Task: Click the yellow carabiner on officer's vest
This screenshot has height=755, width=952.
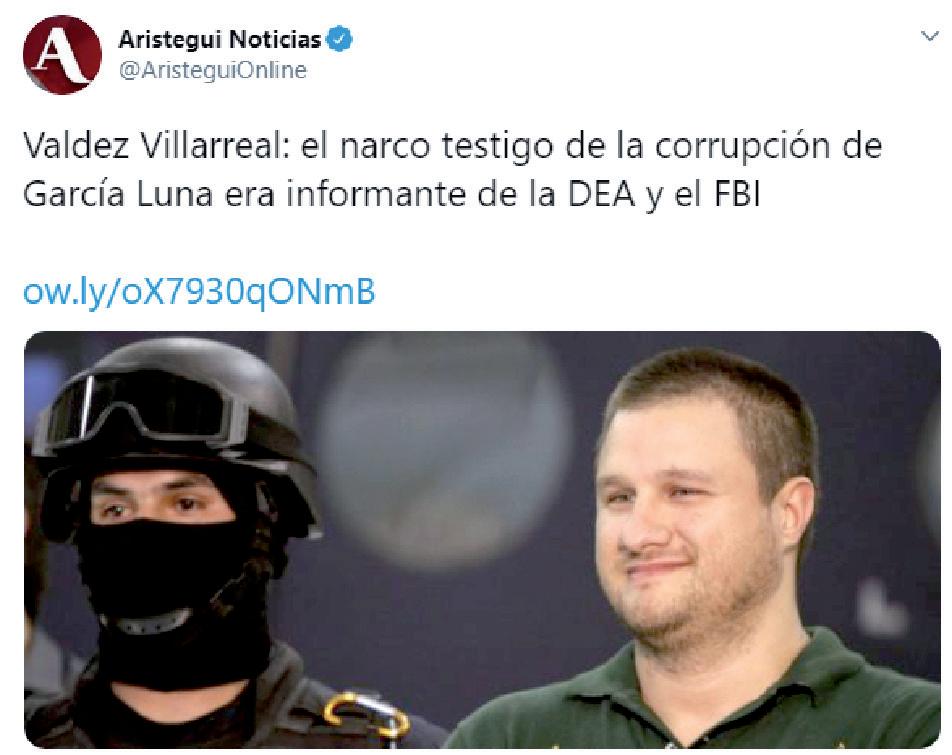Action: (x=366, y=716)
